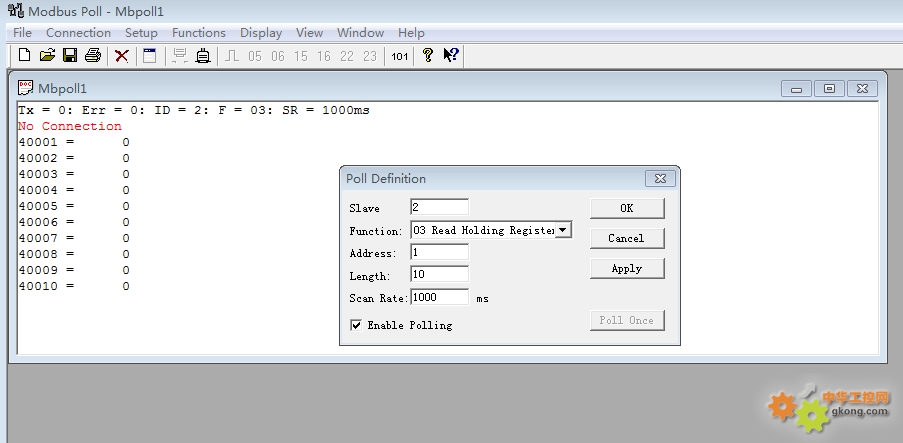Click function 22 toolbar button
Viewport: 903px width, 443px height.
[347, 56]
